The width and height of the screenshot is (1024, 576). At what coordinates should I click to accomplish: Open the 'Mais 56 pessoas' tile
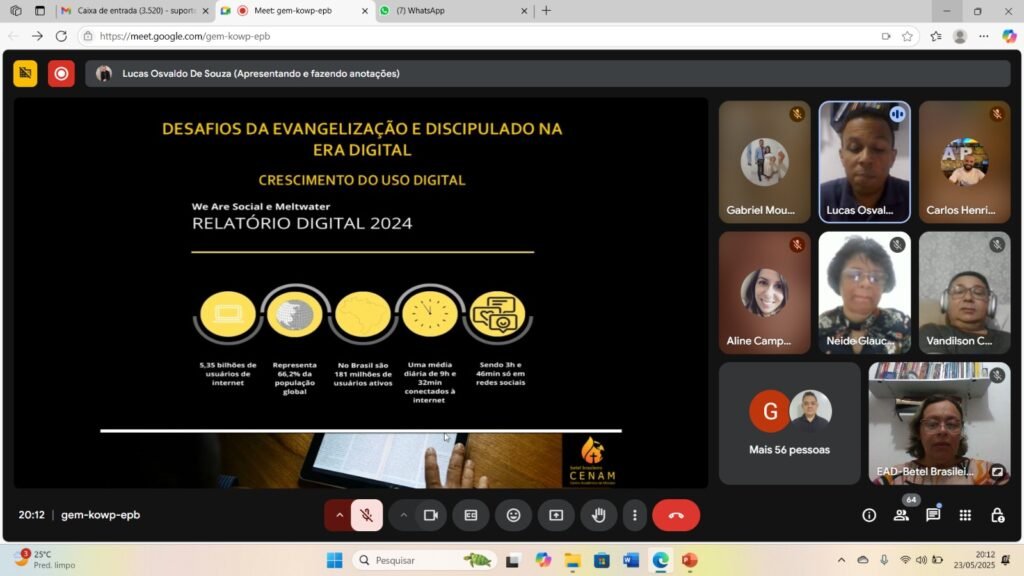tap(790, 423)
